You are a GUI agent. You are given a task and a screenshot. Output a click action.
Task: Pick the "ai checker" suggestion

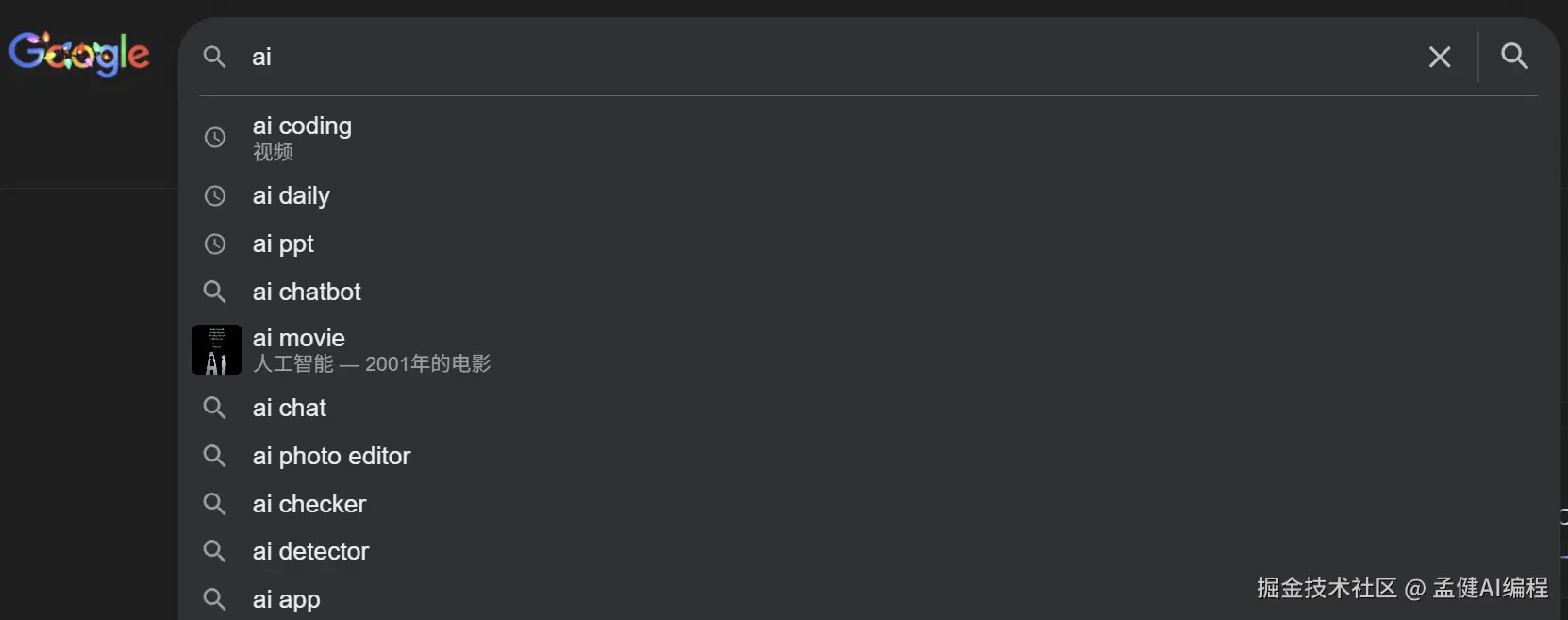pos(309,505)
